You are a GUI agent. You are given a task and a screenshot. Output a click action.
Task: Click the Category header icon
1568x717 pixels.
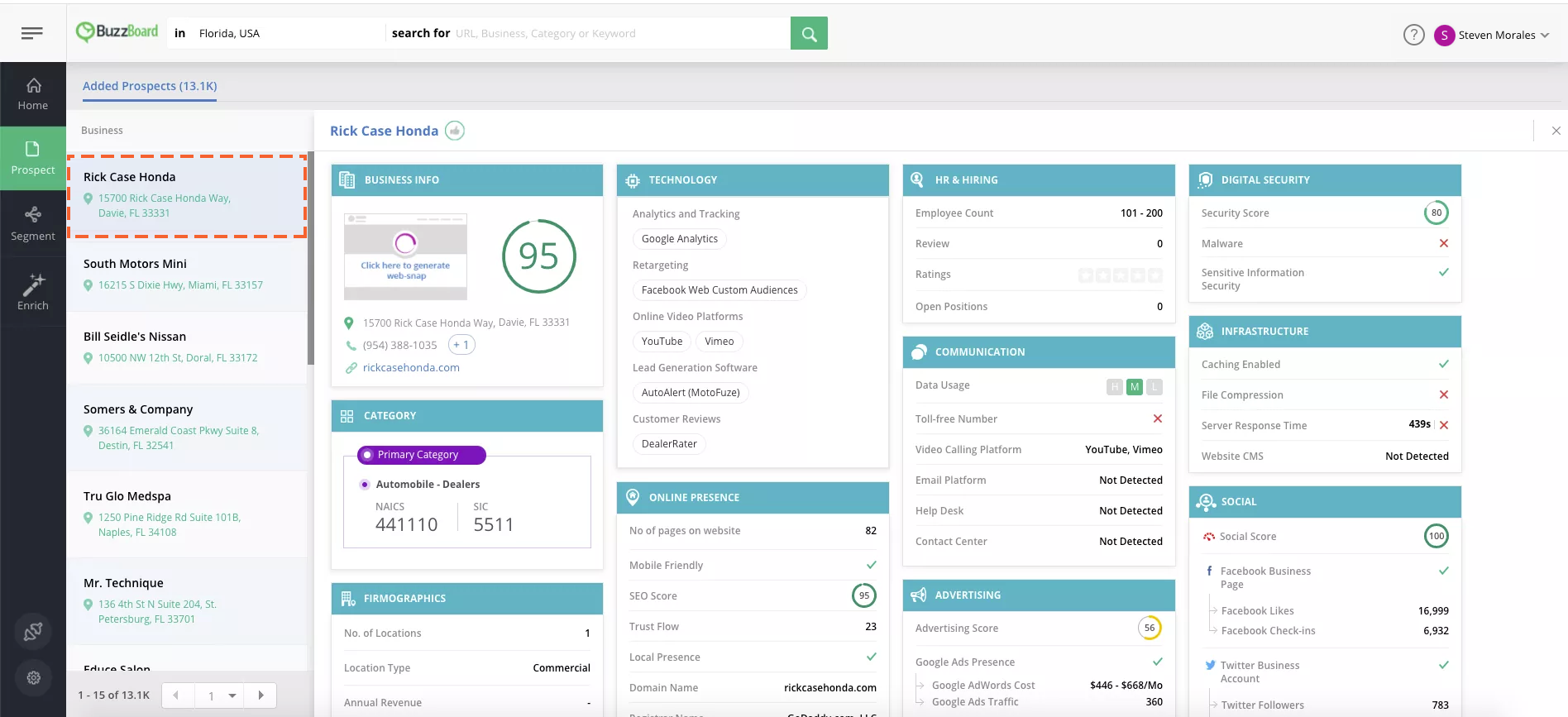tap(347, 416)
